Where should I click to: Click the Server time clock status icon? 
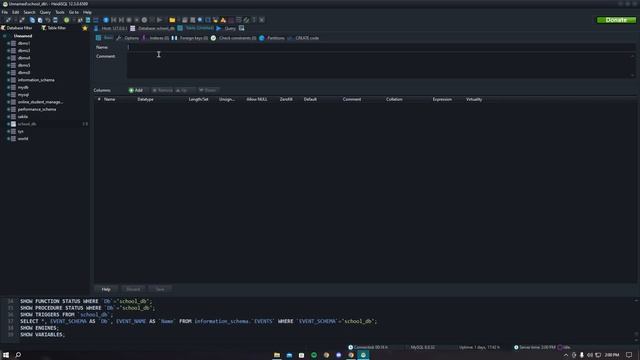[x=516, y=347]
